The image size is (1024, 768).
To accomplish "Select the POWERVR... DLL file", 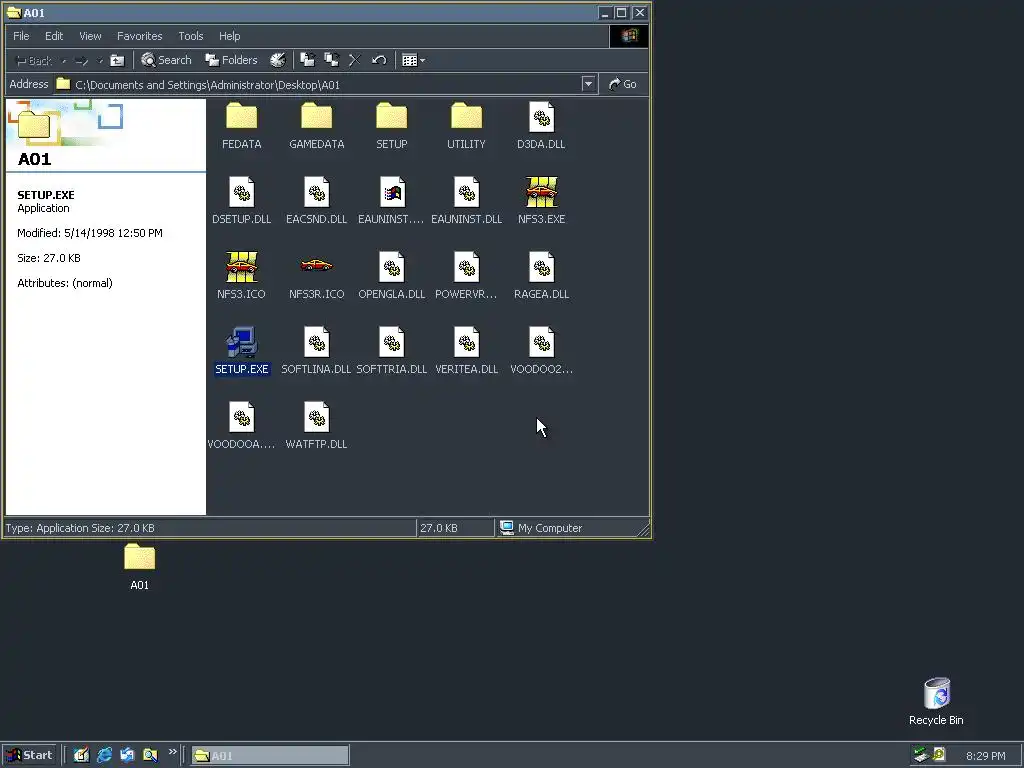I will click(x=466, y=276).
